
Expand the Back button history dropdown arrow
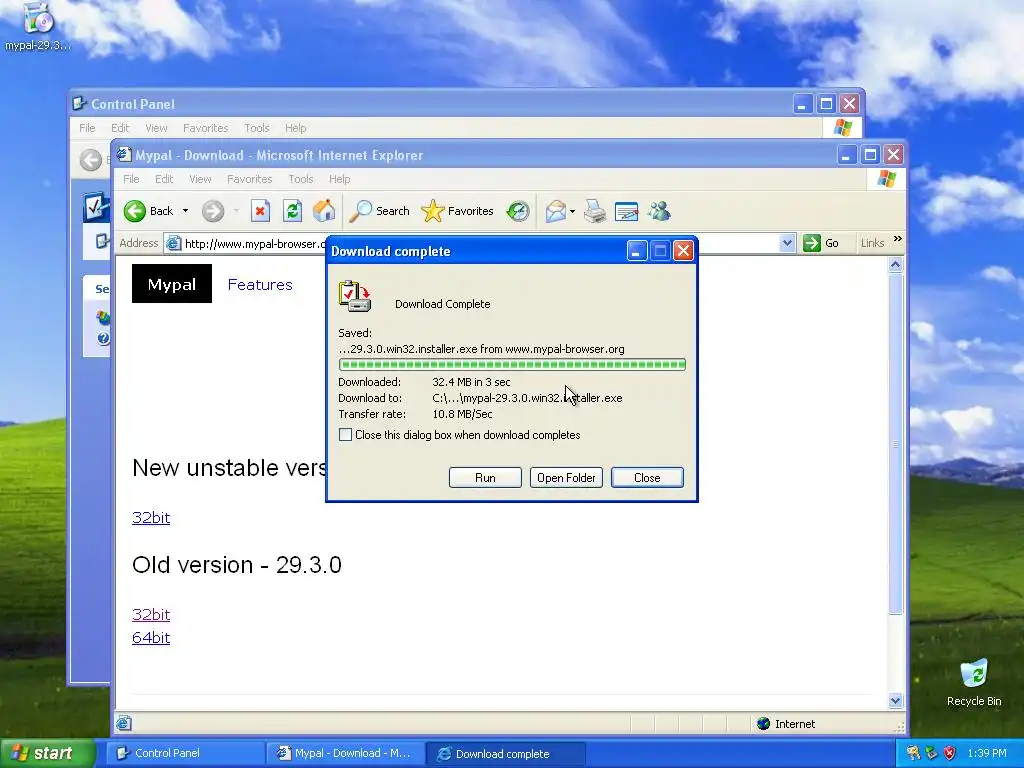pos(185,211)
